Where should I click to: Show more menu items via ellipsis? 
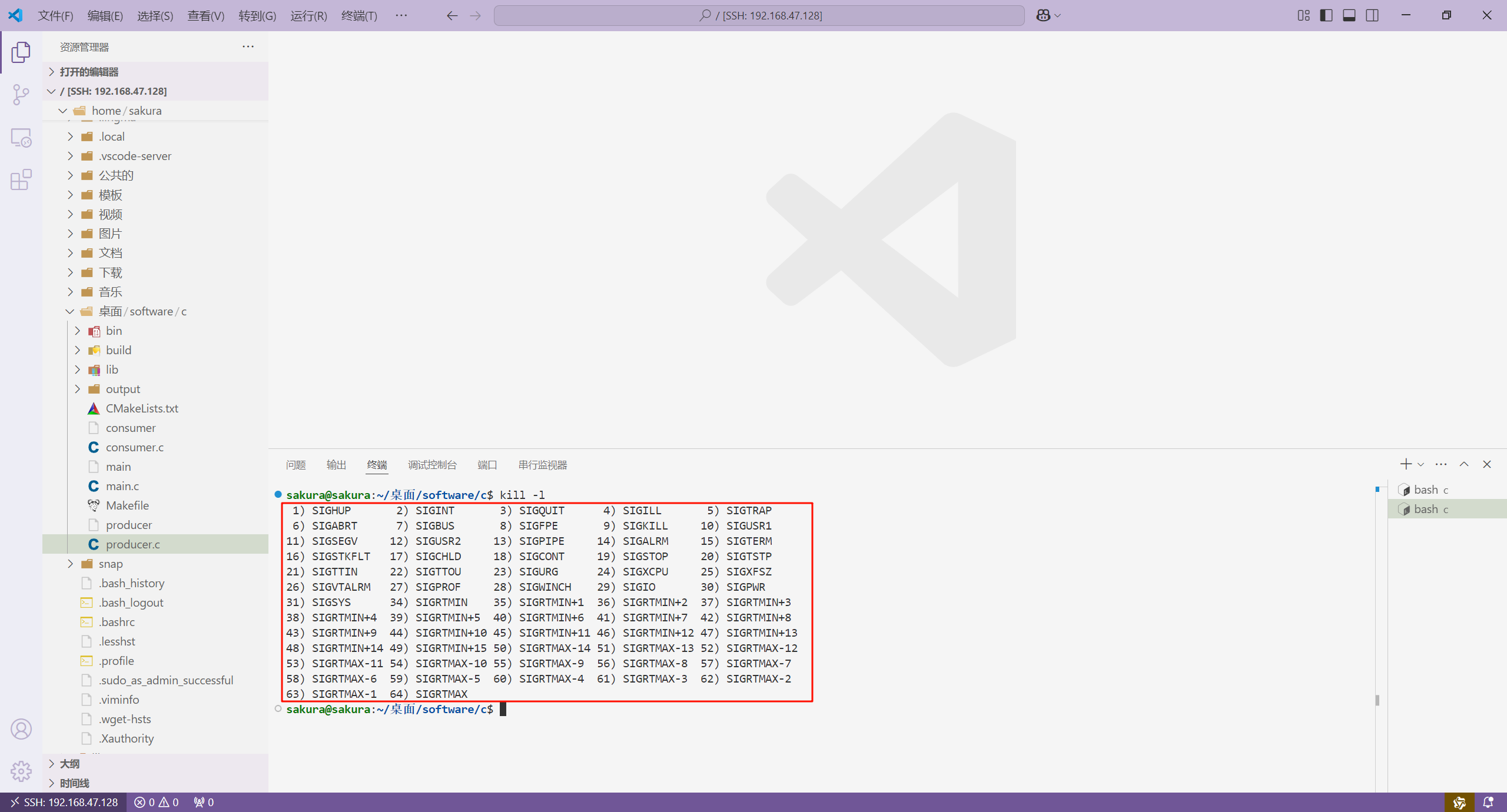point(401,16)
